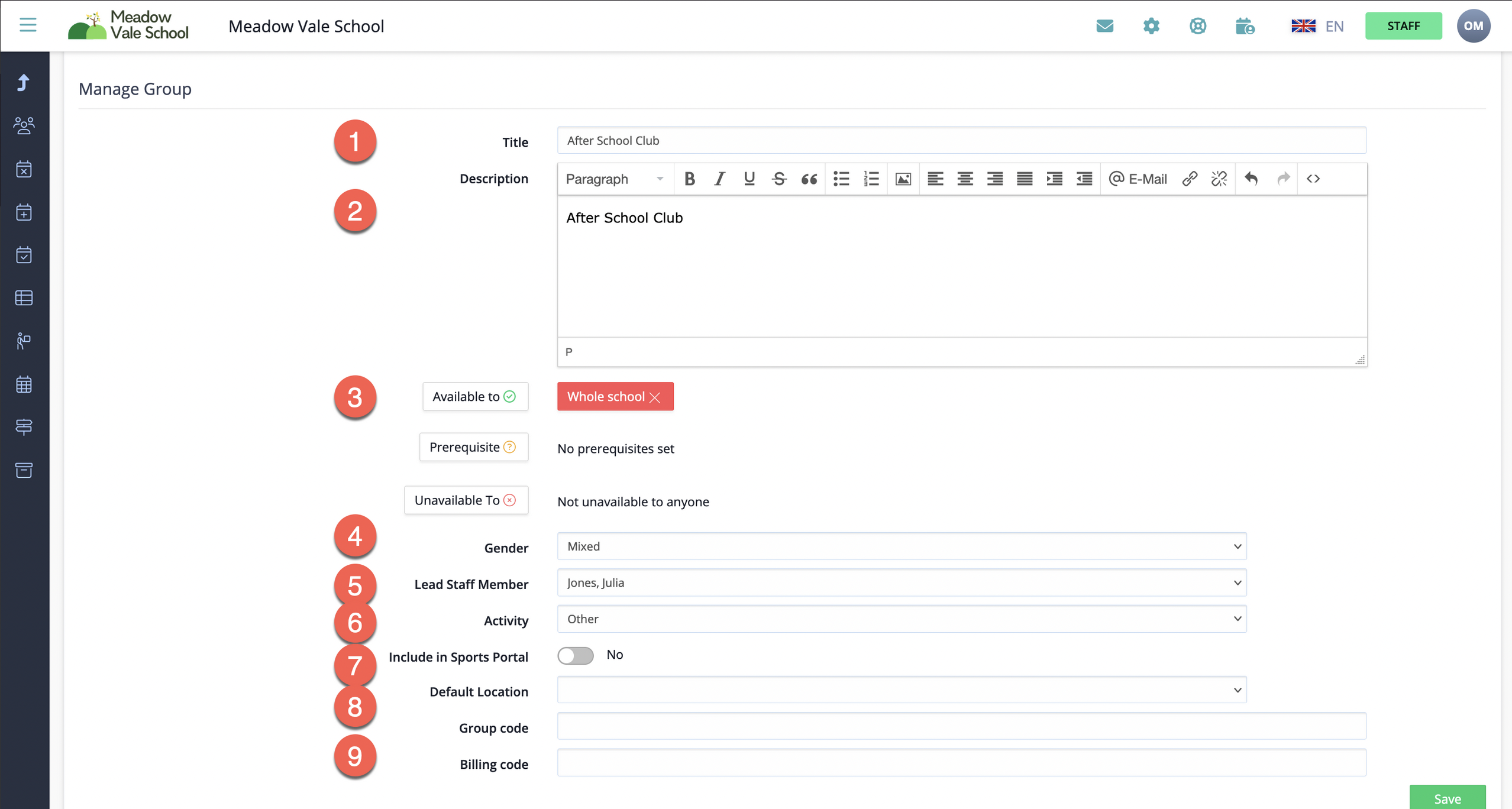Expand Lead Staff Member dropdown
This screenshot has width=1512, height=809.
[902, 583]
